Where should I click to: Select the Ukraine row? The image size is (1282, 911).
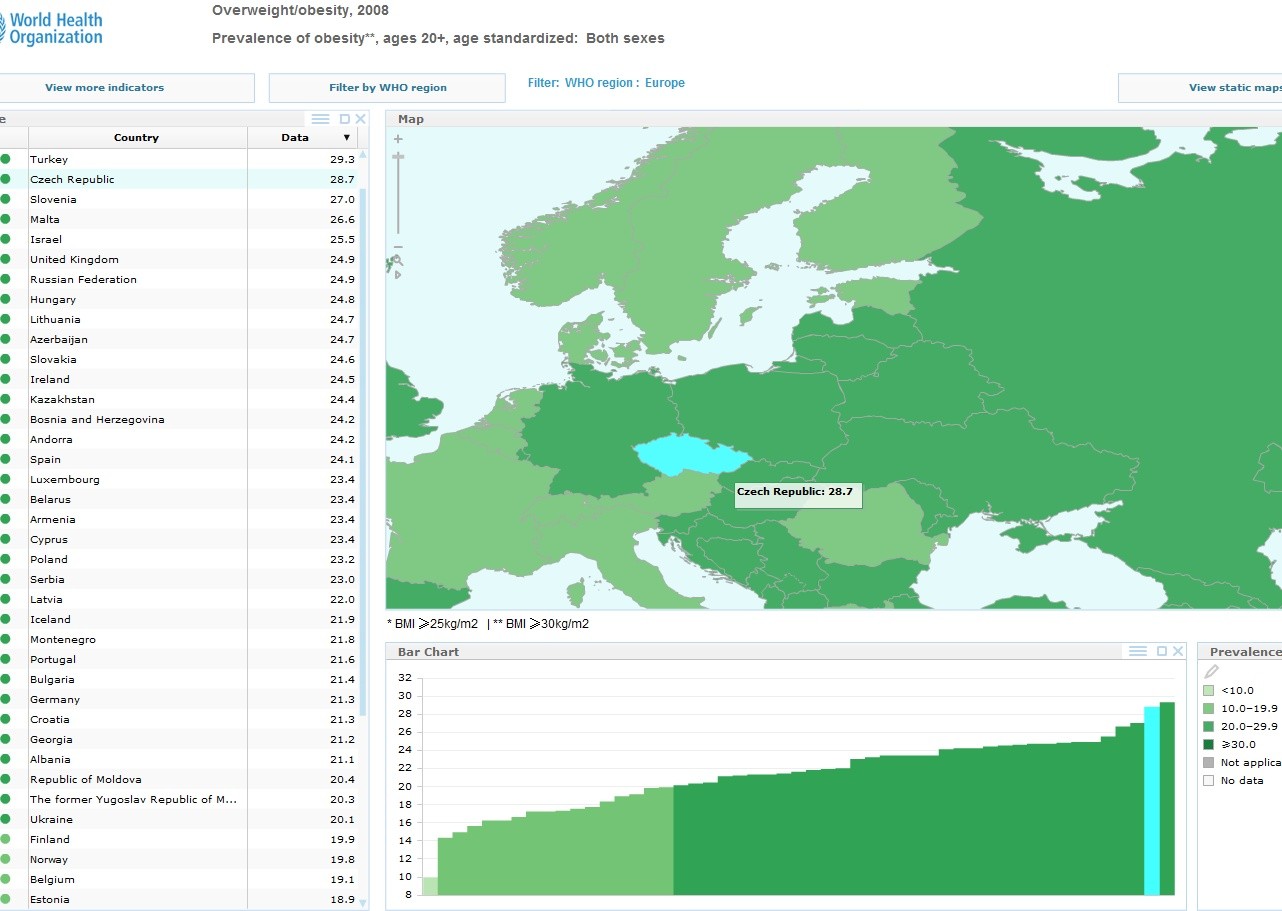[179, 819]
